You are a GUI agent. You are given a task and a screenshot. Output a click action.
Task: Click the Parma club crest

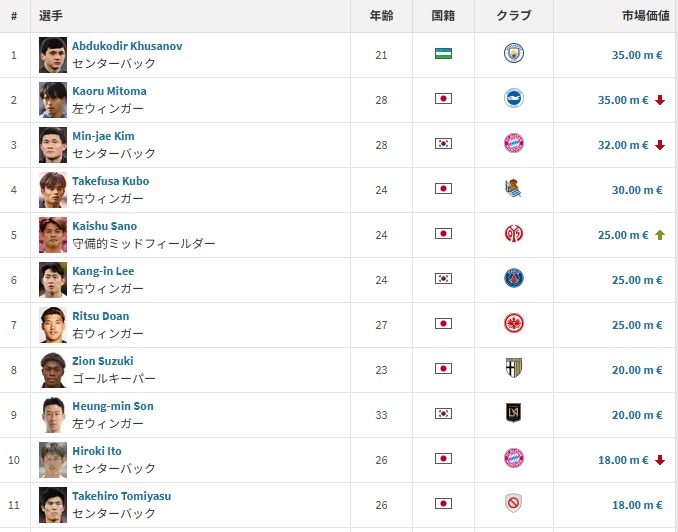tap(514, 369)
